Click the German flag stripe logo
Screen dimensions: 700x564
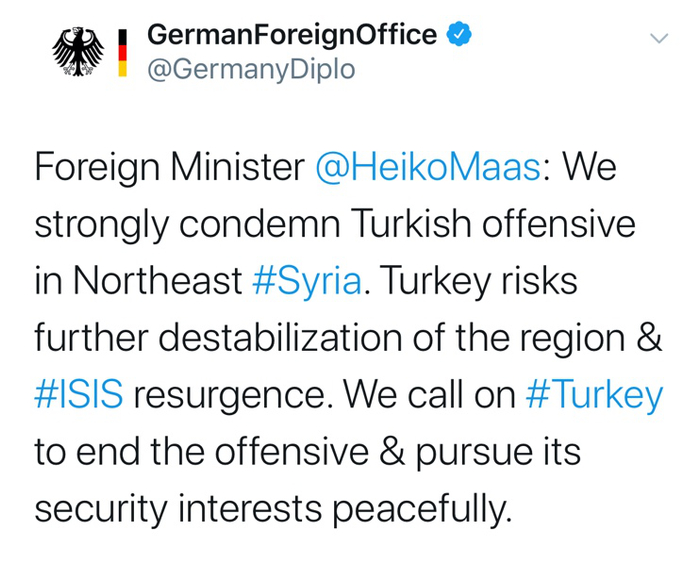tap(123, 52)
